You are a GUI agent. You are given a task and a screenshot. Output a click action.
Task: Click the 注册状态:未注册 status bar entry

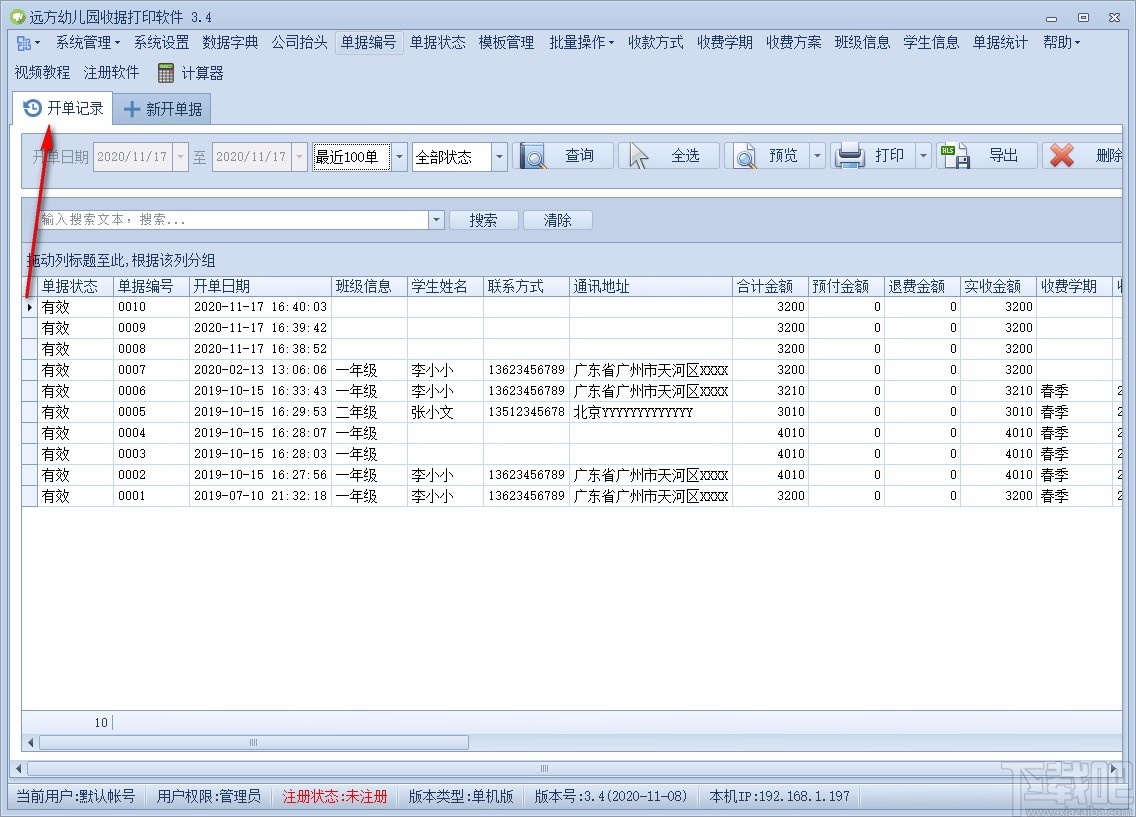[x=335, y=797]
